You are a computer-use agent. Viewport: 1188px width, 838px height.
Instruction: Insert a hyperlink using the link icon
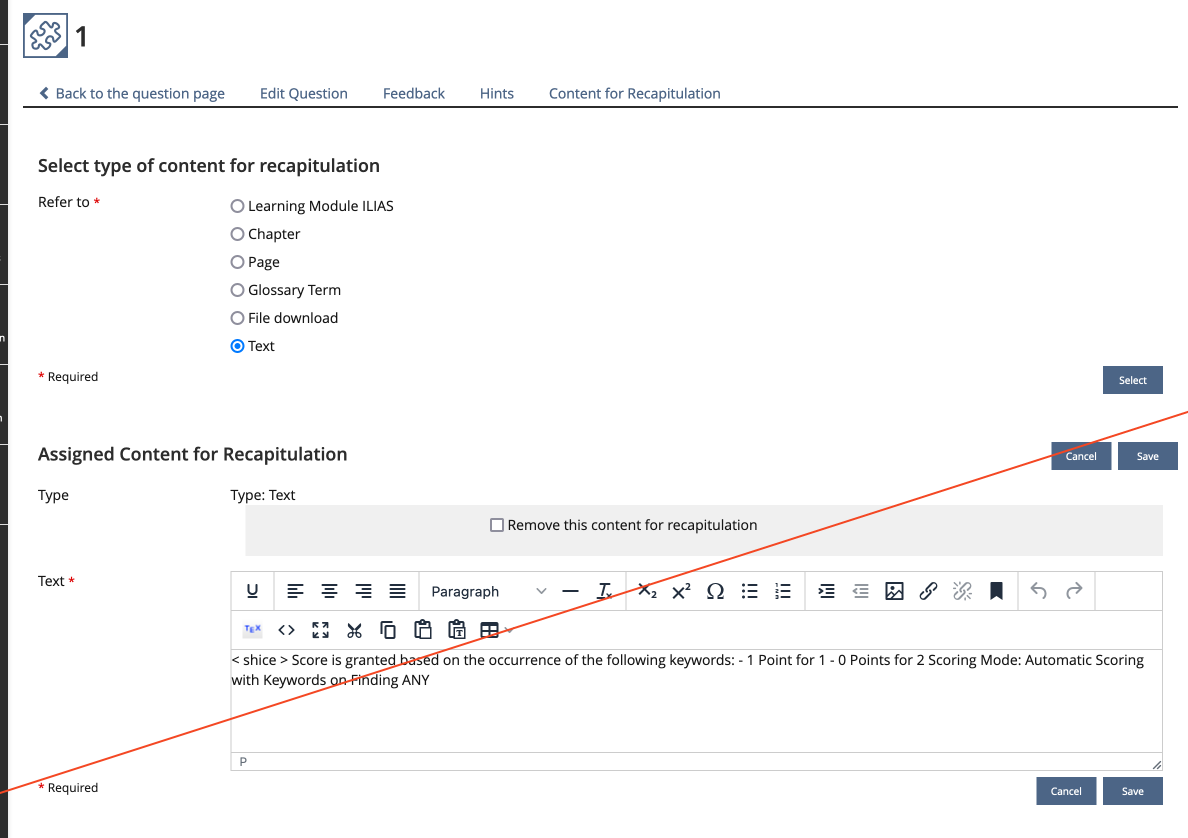(x=928, y=591)
